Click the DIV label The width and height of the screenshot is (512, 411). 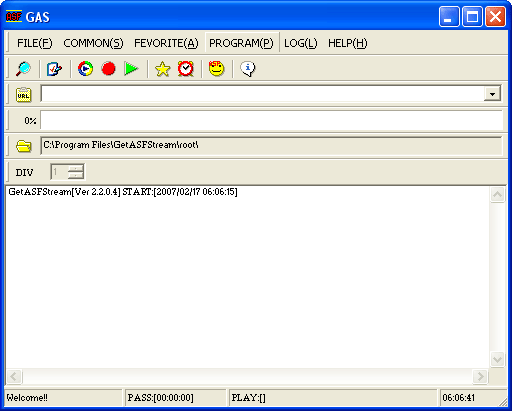coord(24,173)
